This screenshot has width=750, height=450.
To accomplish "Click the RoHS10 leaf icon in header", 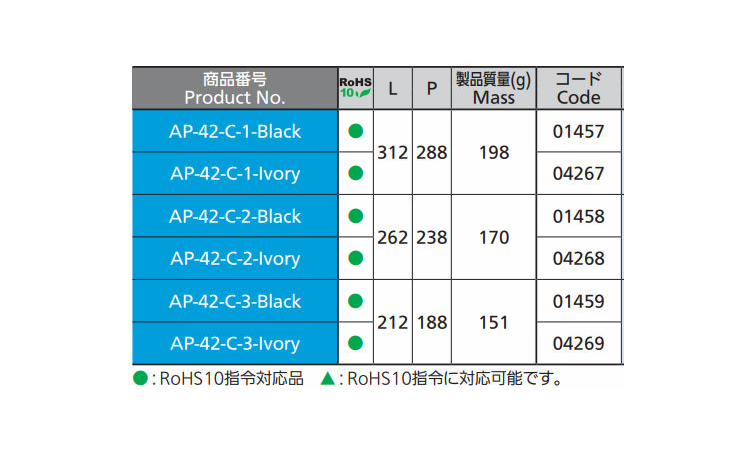I will coord(355,88).
